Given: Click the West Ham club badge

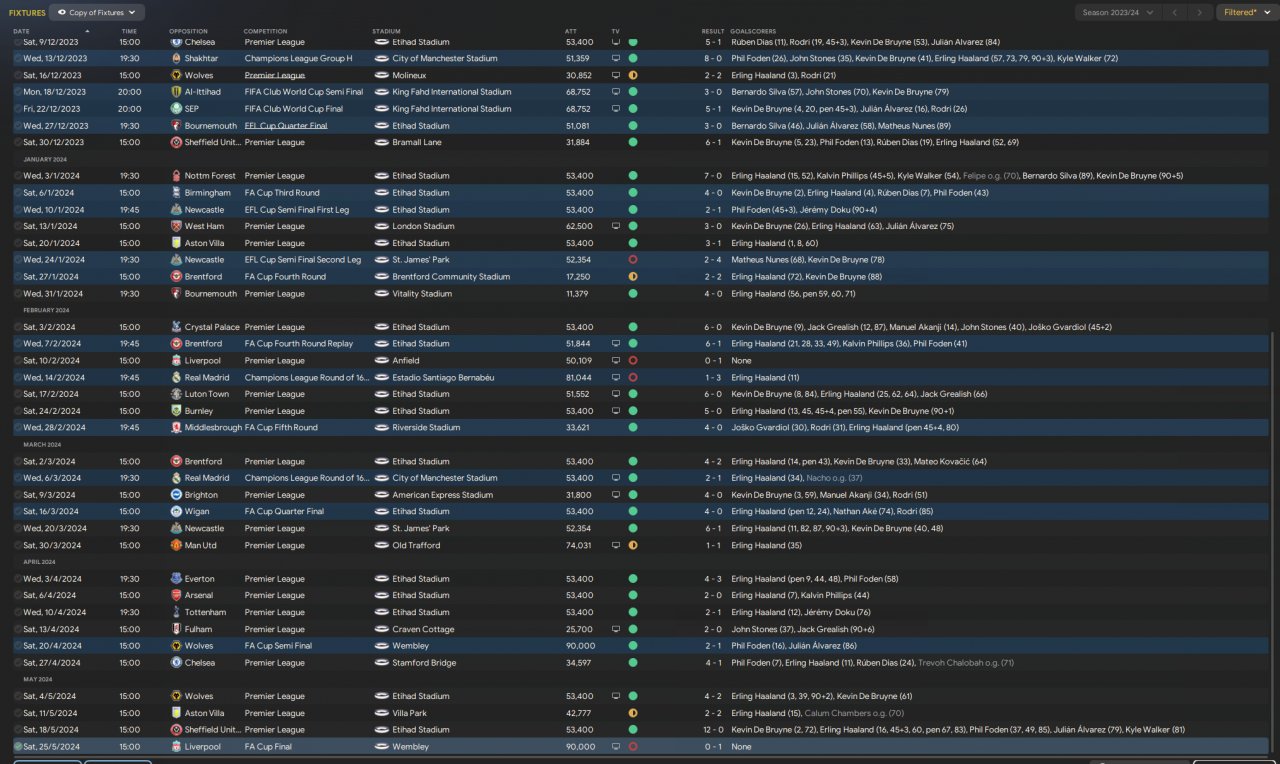Looking at the screenshot, I should tap(176, 227).
